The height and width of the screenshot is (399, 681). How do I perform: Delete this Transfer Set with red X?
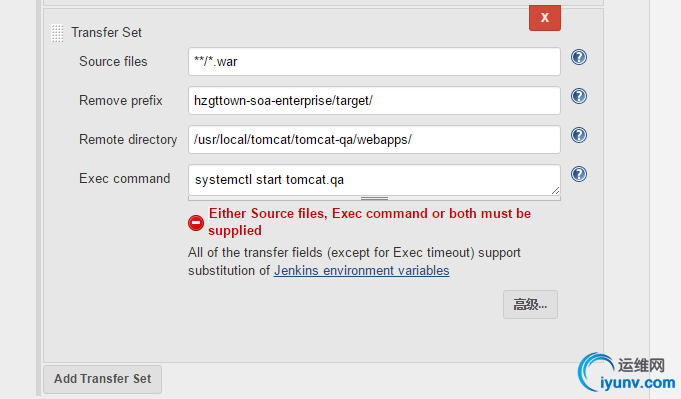click(545, 18)
